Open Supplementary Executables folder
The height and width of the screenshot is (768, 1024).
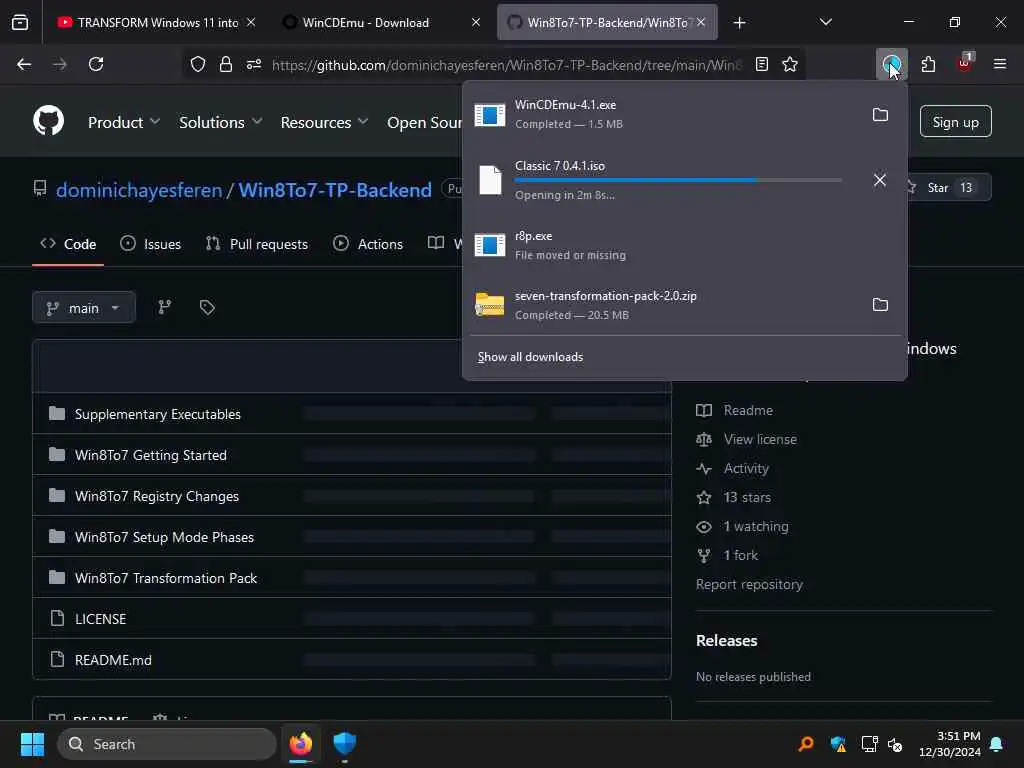(x=157, y=414)
